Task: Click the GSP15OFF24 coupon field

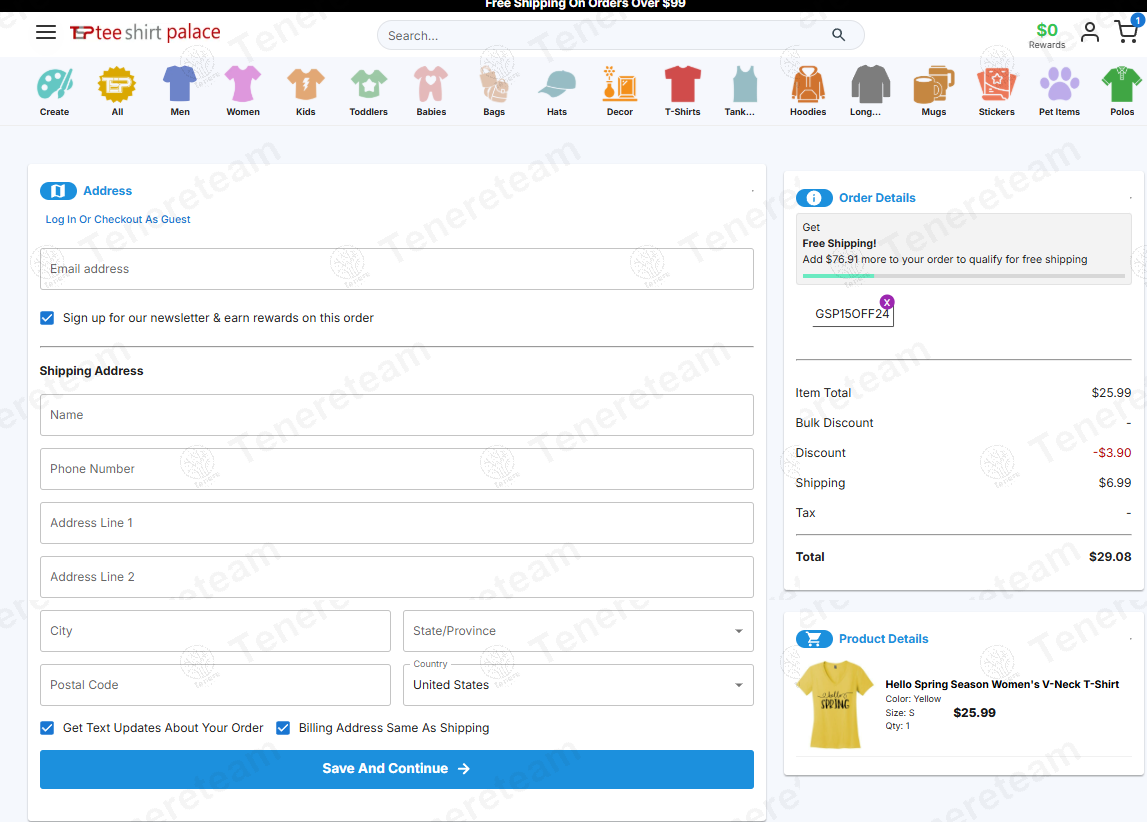Action: [x=852, y=314]
